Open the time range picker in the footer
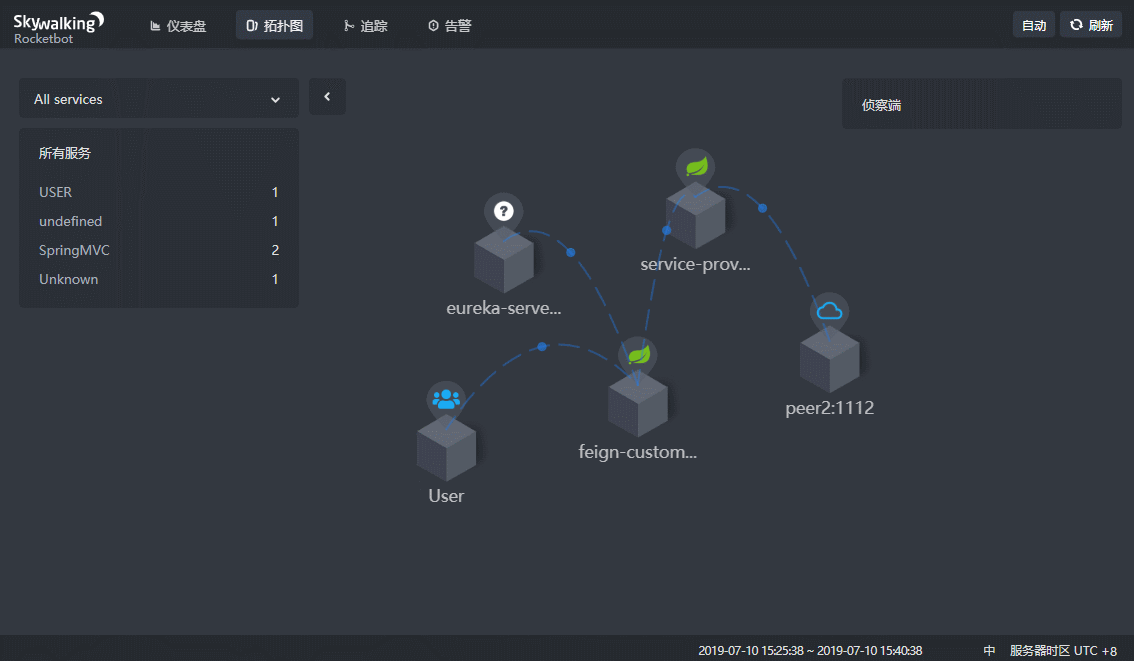Screen dimensions: 1134x661 coord(810,651)
